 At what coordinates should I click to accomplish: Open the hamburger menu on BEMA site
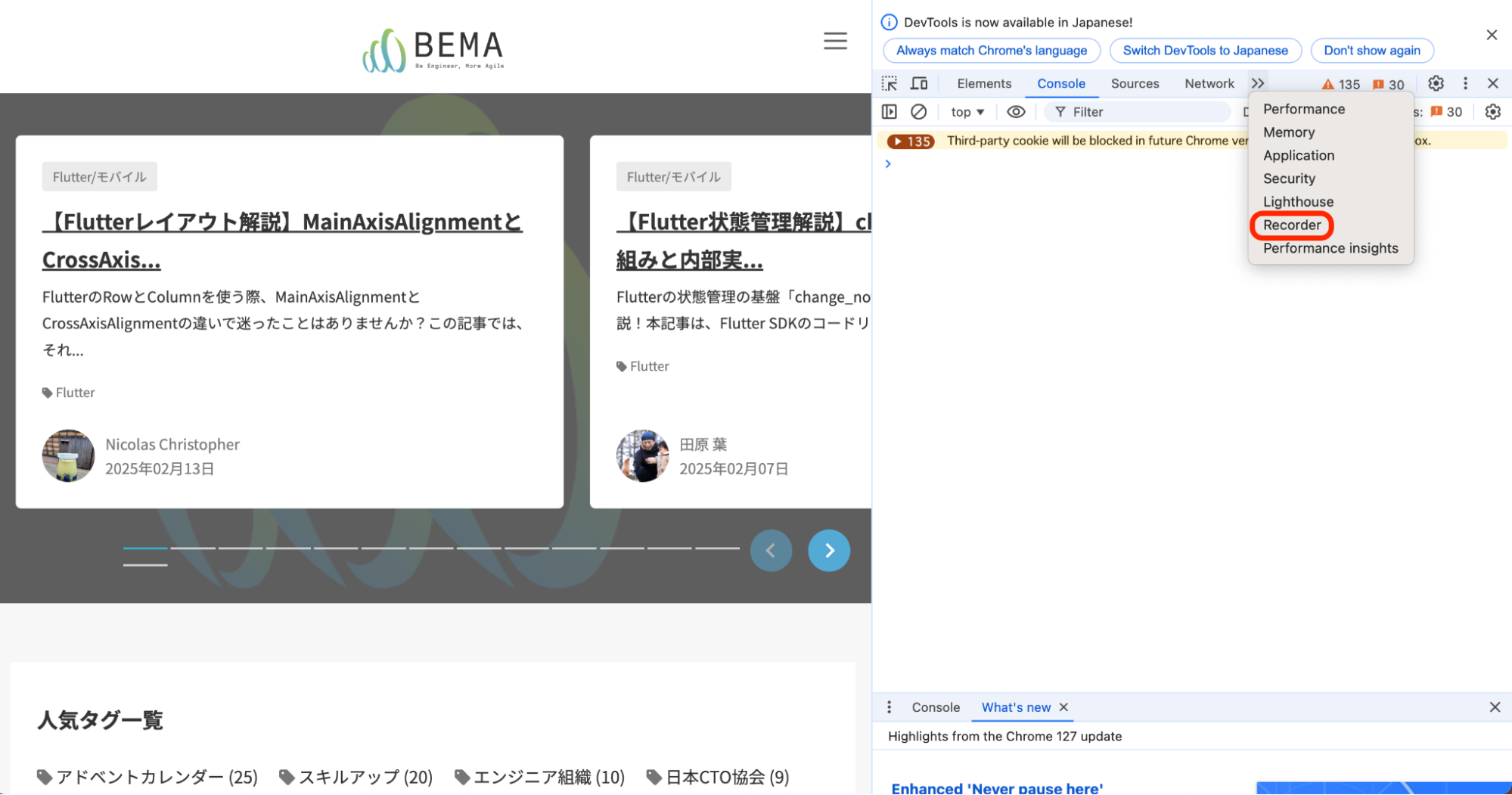pyautogui.click(x=835, y=41)
